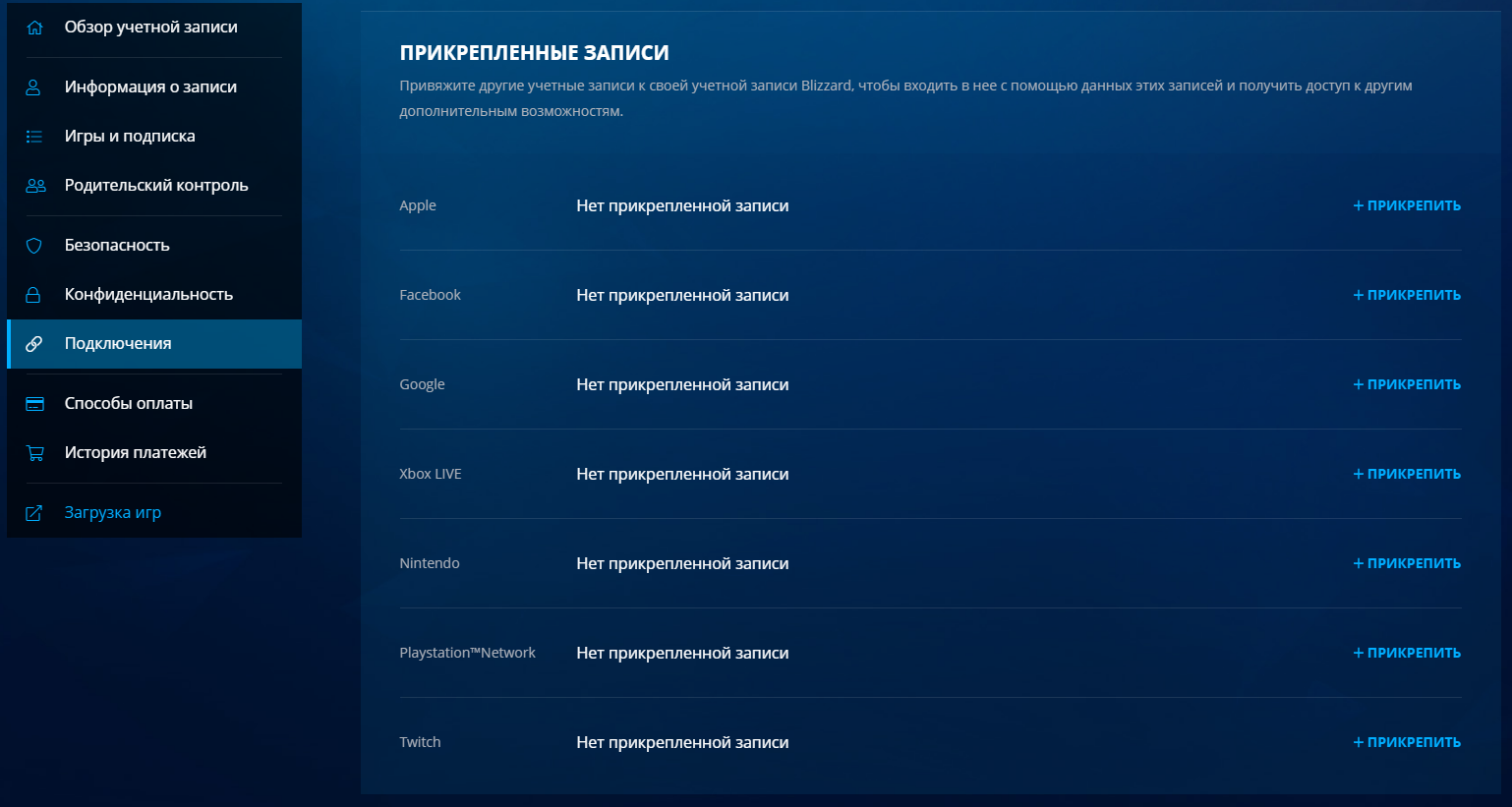Click the Xbox LIVE label
The height and width of the screenshot is (807, 1512).
pos(431,474)
